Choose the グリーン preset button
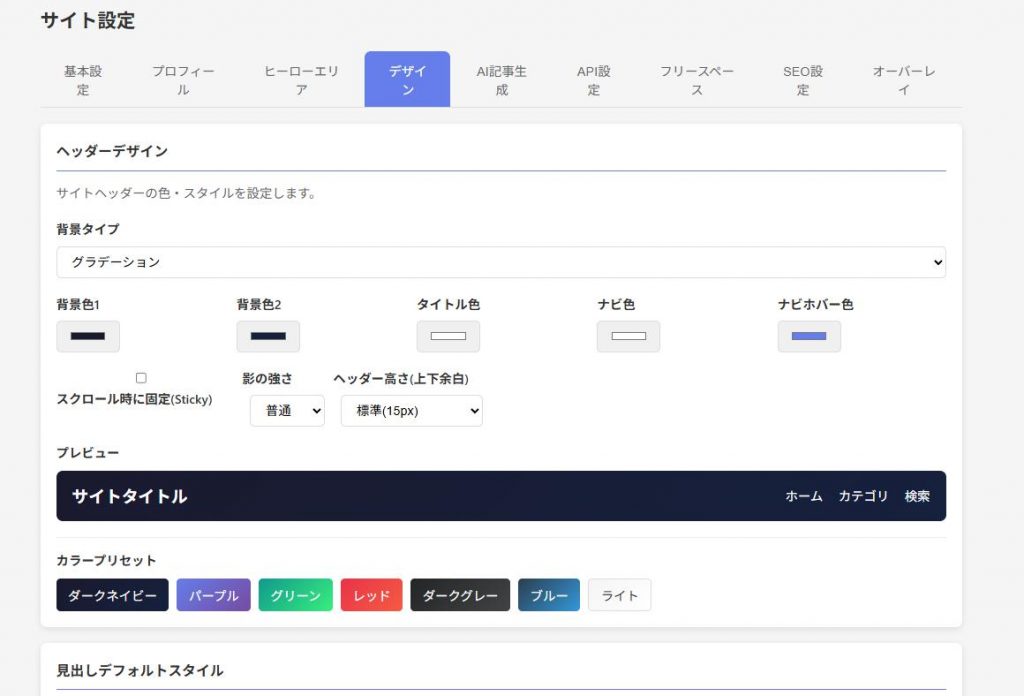The width and height of the screenshot is (1024, 696). (295, 595)
